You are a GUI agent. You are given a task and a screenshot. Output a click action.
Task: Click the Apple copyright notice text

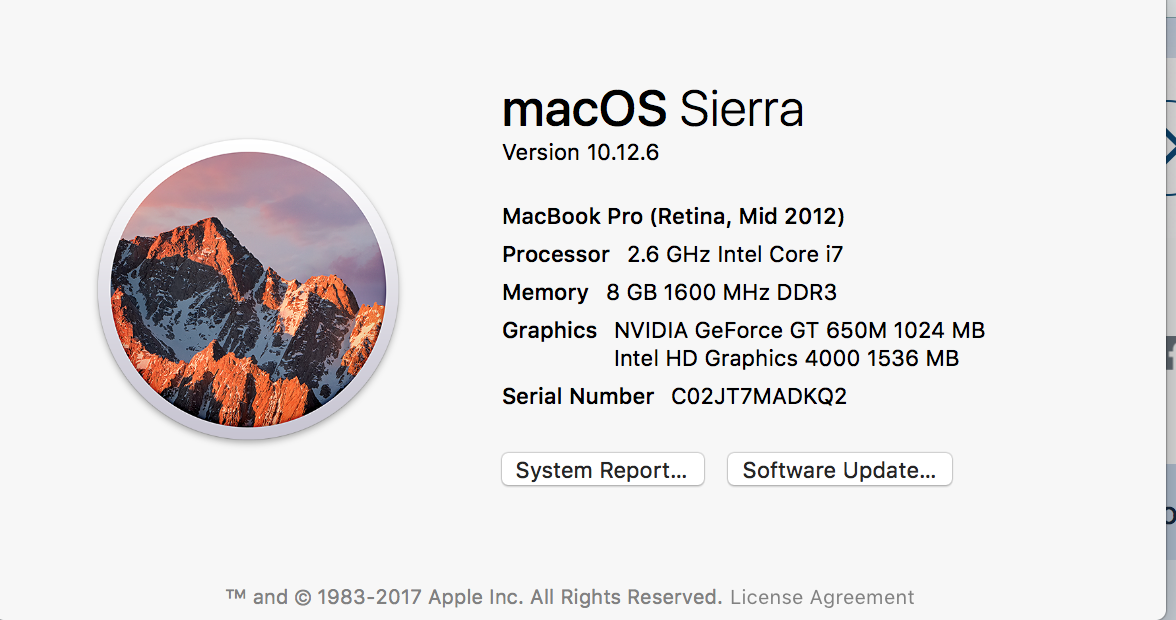click(x=473, y=597)
